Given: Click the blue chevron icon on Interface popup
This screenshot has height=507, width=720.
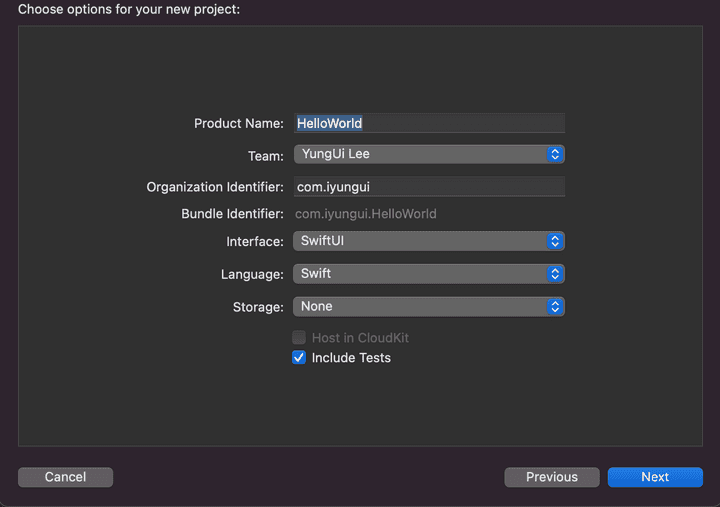Looking at the screenshot, I should 556,241.
